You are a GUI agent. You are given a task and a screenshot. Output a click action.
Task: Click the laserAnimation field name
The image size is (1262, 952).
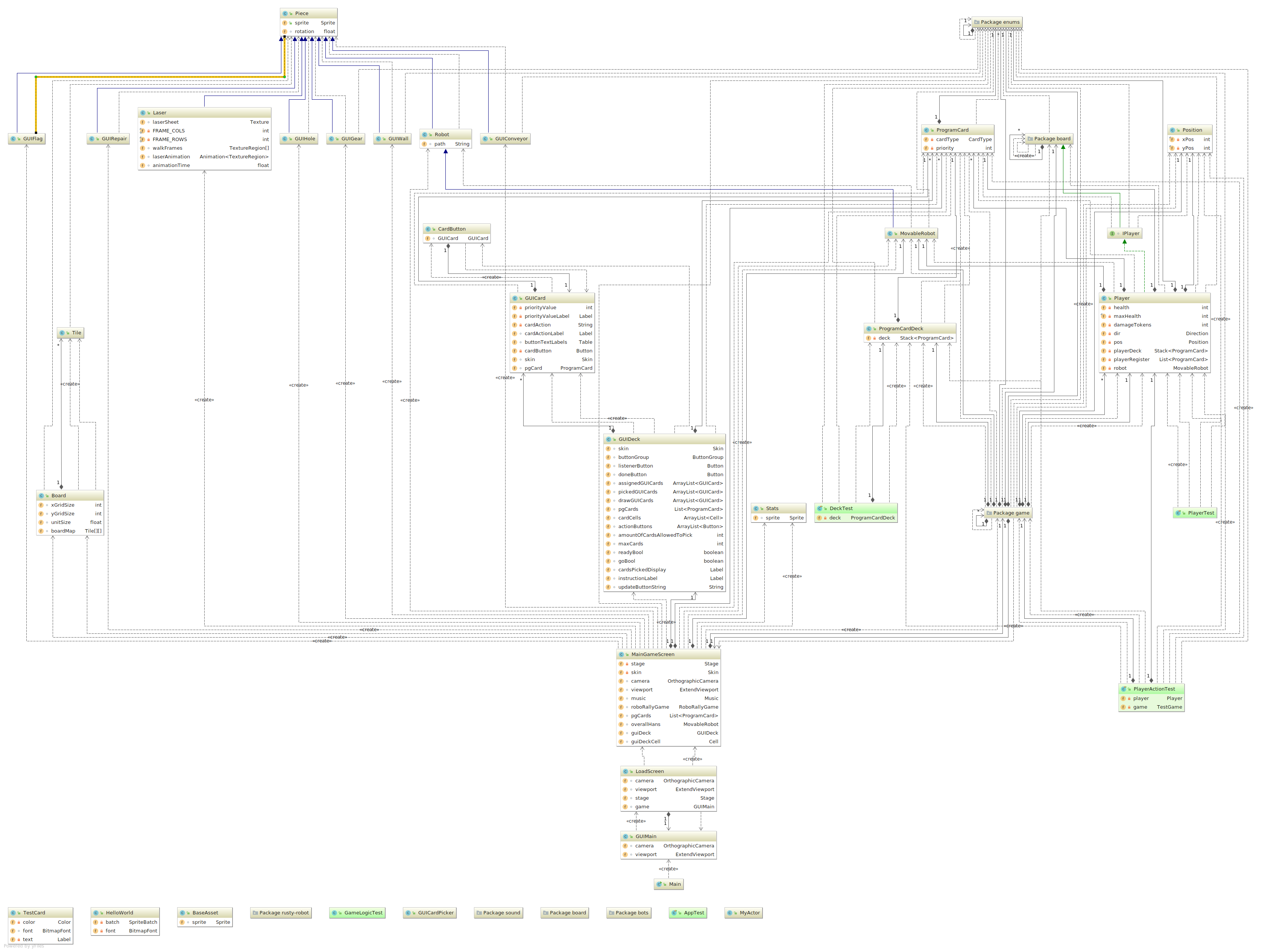171,157
